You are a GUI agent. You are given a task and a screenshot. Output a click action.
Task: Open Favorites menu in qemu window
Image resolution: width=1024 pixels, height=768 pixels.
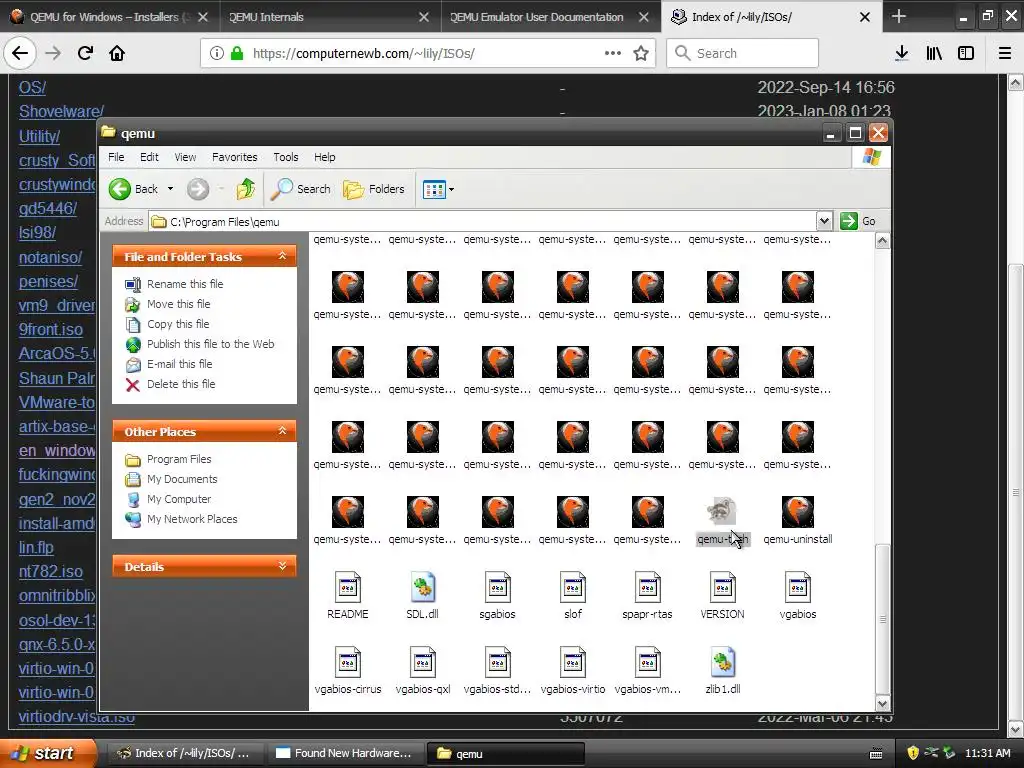(x=234, y=157)
